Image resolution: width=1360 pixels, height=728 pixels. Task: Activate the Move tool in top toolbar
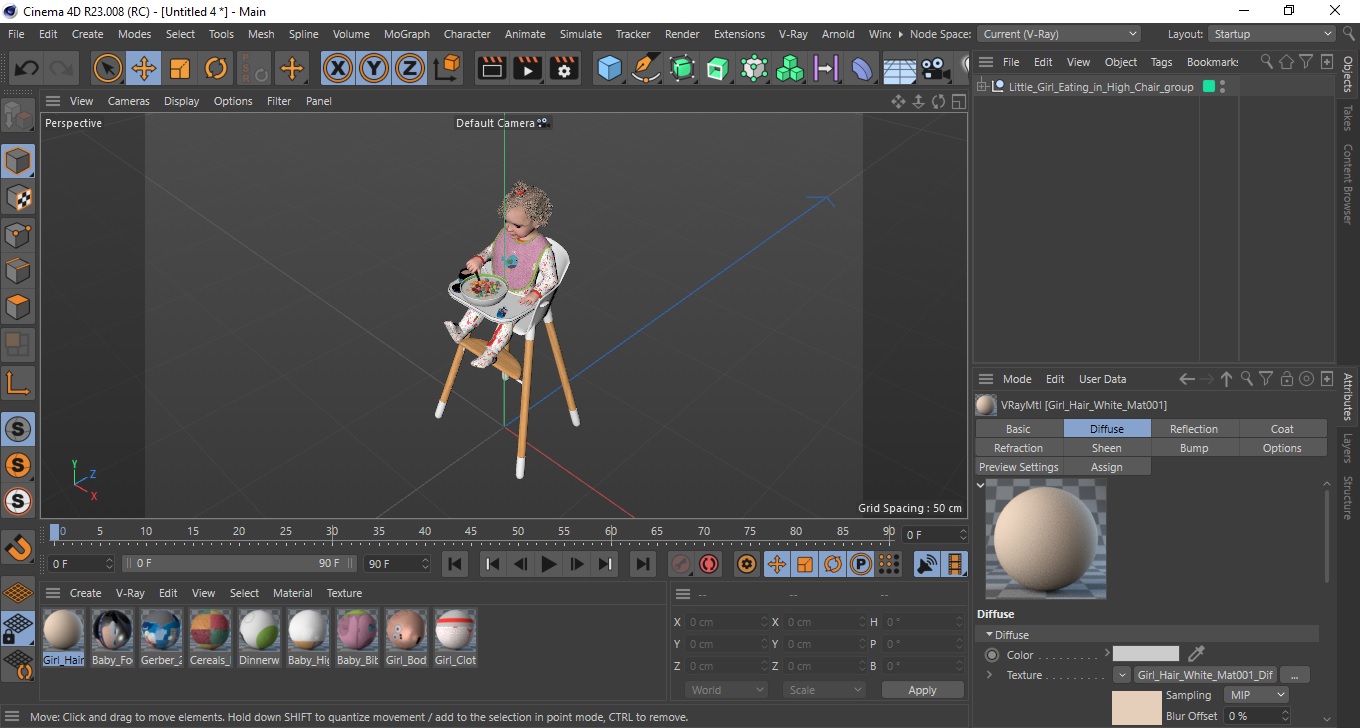(x=144, y=69)
